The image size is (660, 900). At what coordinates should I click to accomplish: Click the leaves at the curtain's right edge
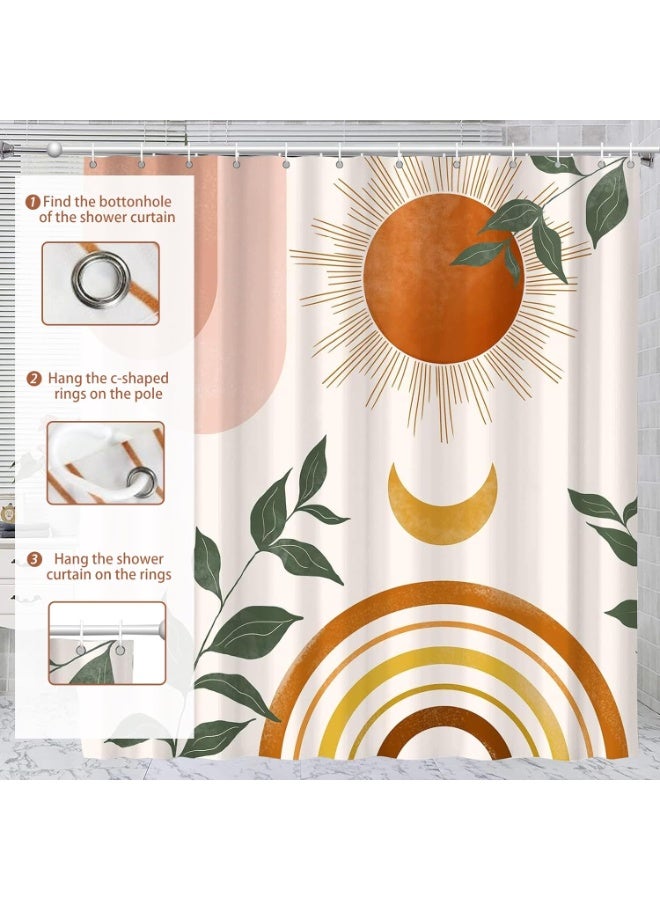coord(612,540)
